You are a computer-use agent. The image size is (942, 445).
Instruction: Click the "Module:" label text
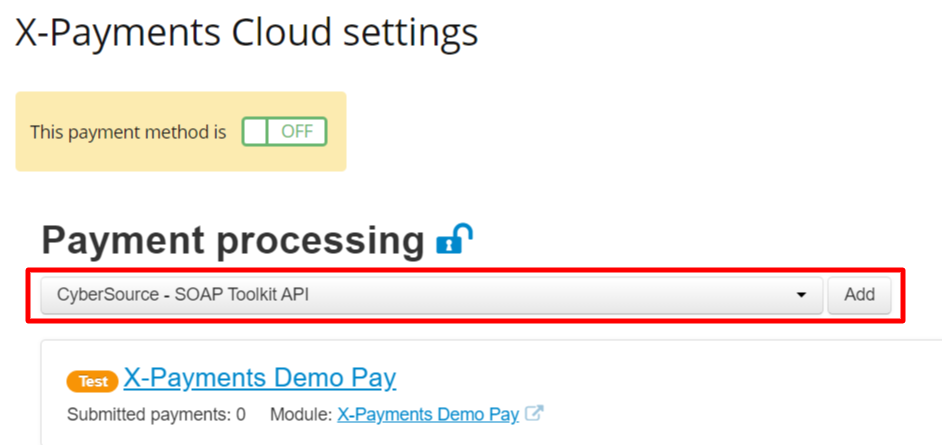tap(302, 414)
